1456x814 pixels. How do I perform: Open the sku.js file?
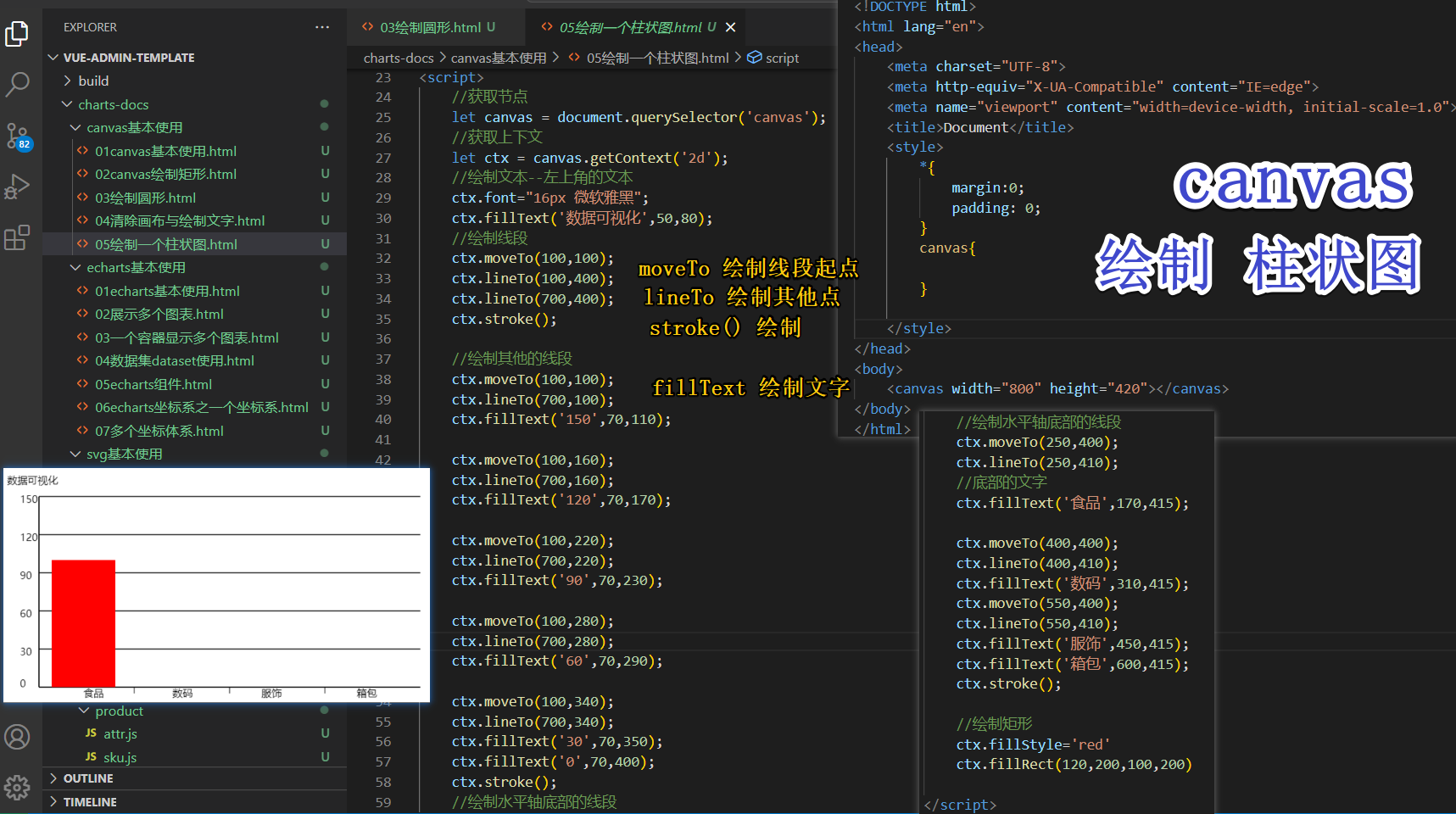[120, 757]
